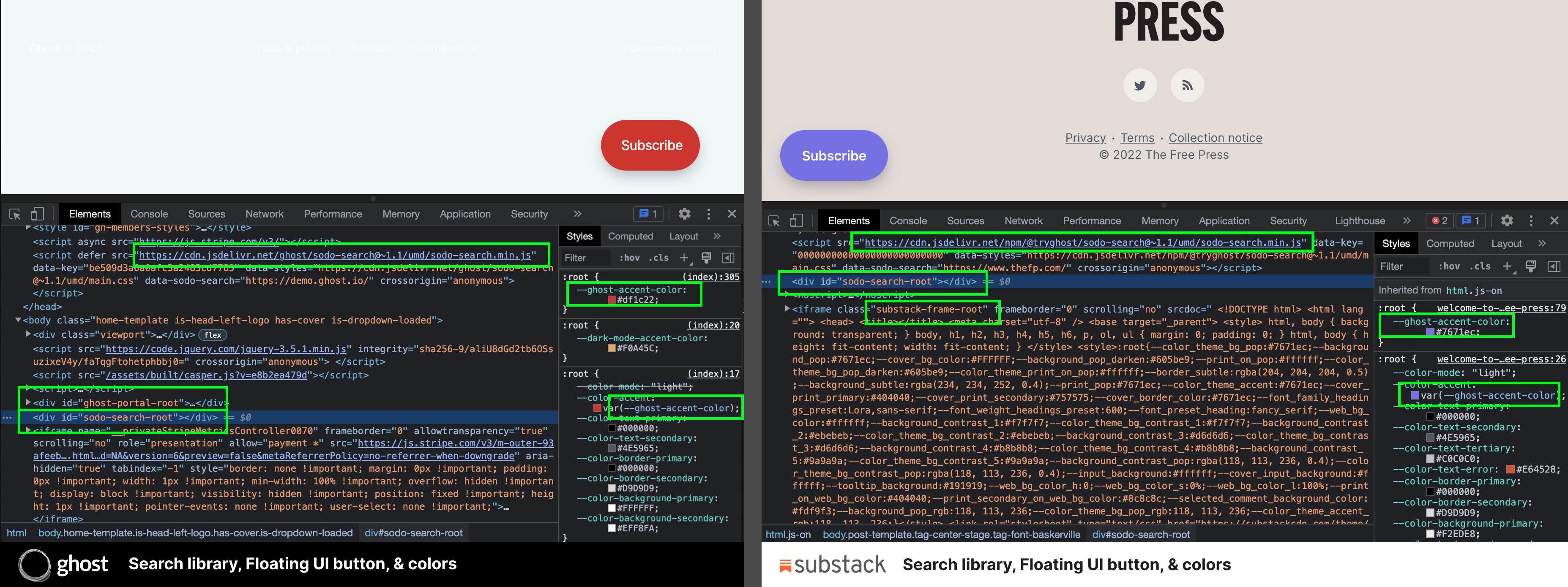Open the console messages badge showing 1
This screenshot has height=587, width=1568.
(x=648, y=214)
